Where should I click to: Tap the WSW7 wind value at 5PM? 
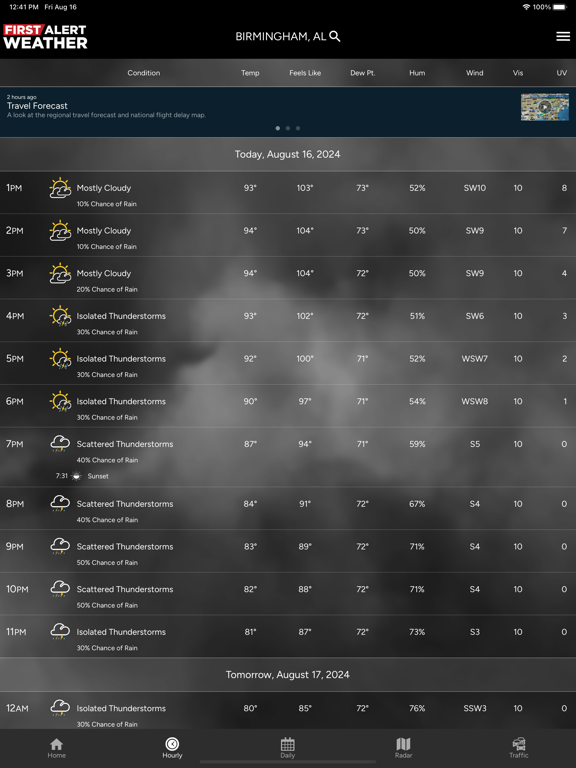[x=475, y=359]
